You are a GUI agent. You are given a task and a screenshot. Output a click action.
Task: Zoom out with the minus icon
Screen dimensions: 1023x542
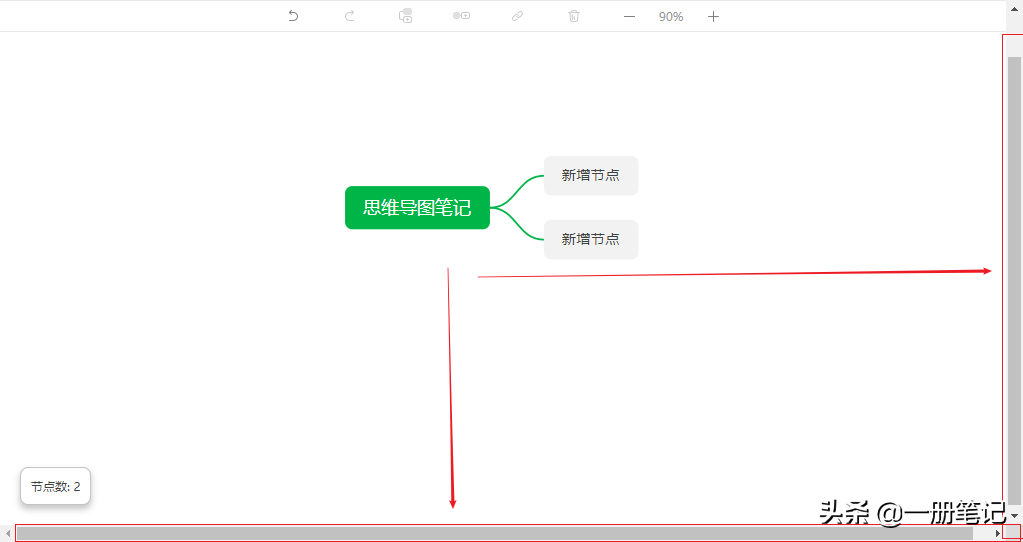(x=629, y=17)
